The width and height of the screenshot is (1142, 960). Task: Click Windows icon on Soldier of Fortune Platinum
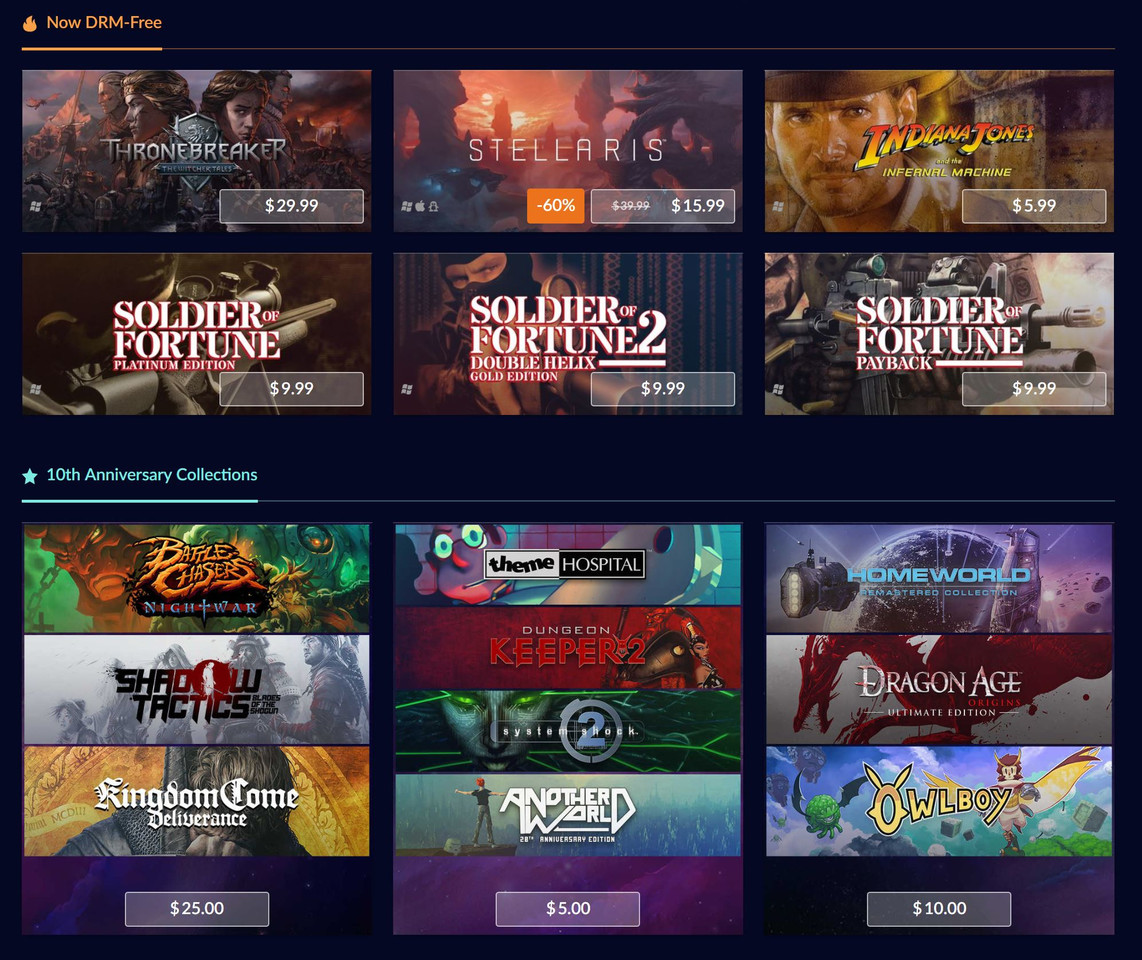[x=35, y=389]
